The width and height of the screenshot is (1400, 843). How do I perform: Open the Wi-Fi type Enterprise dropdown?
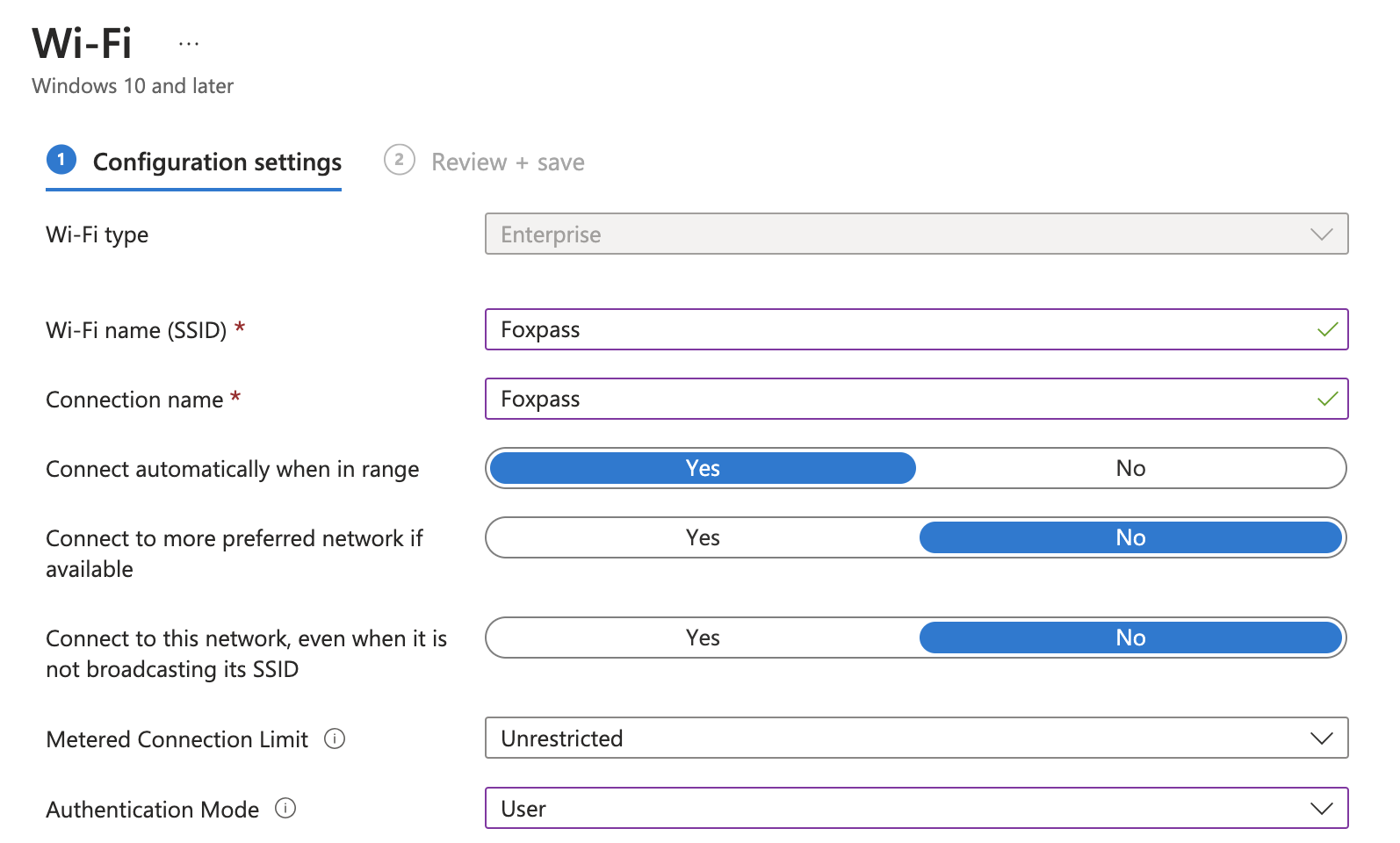click(x=916, y=234)
